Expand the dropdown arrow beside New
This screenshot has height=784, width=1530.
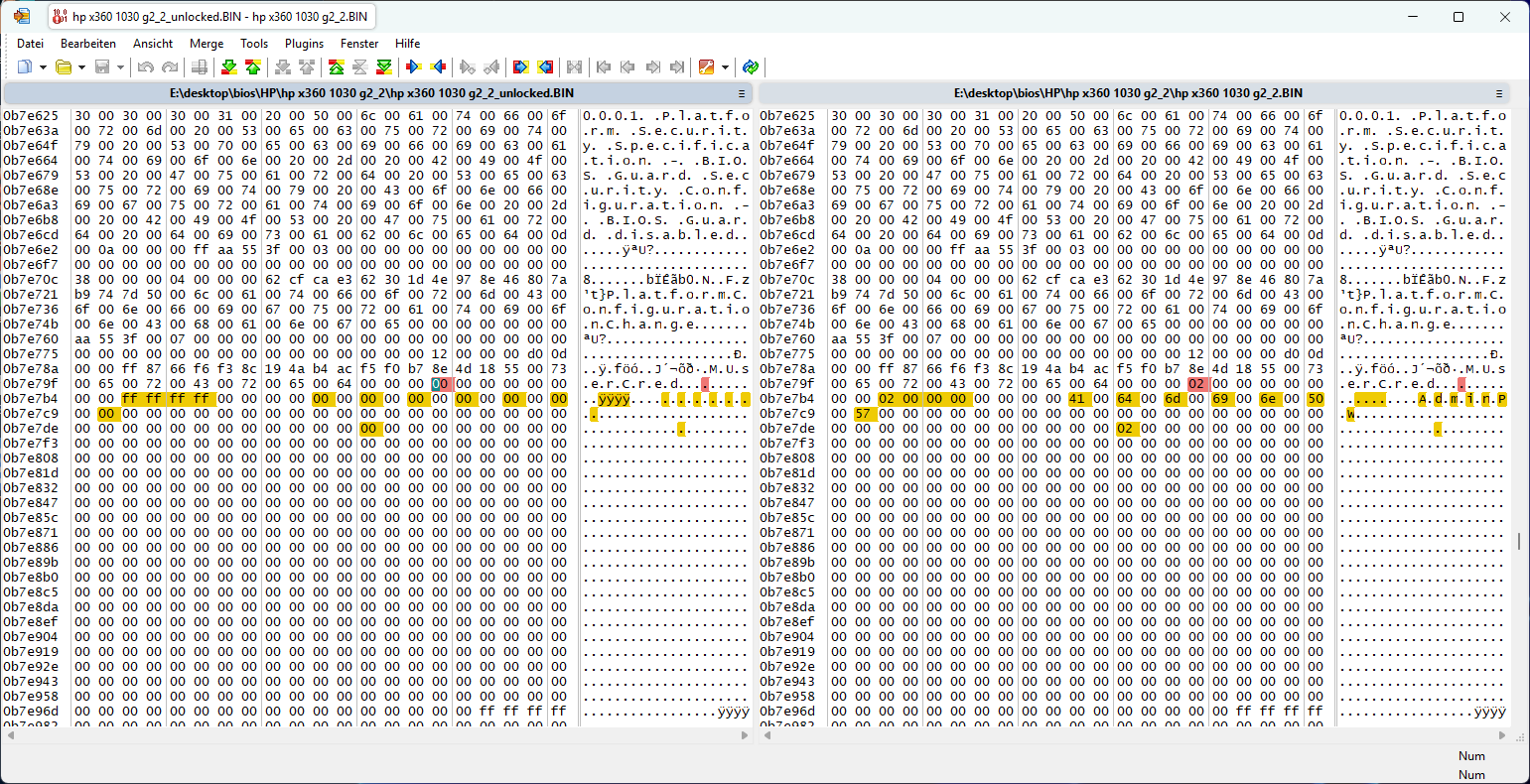click(x=43, y=67)
